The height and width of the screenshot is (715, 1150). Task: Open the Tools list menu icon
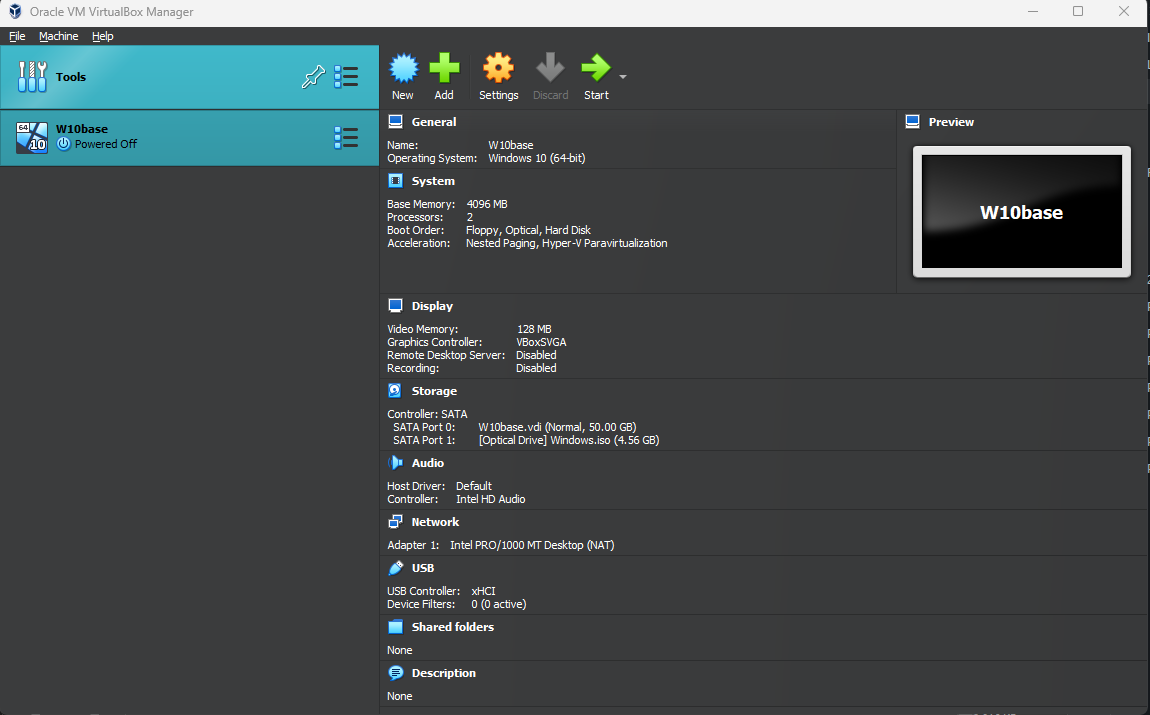pyautogui.click(x=346, y=76)
